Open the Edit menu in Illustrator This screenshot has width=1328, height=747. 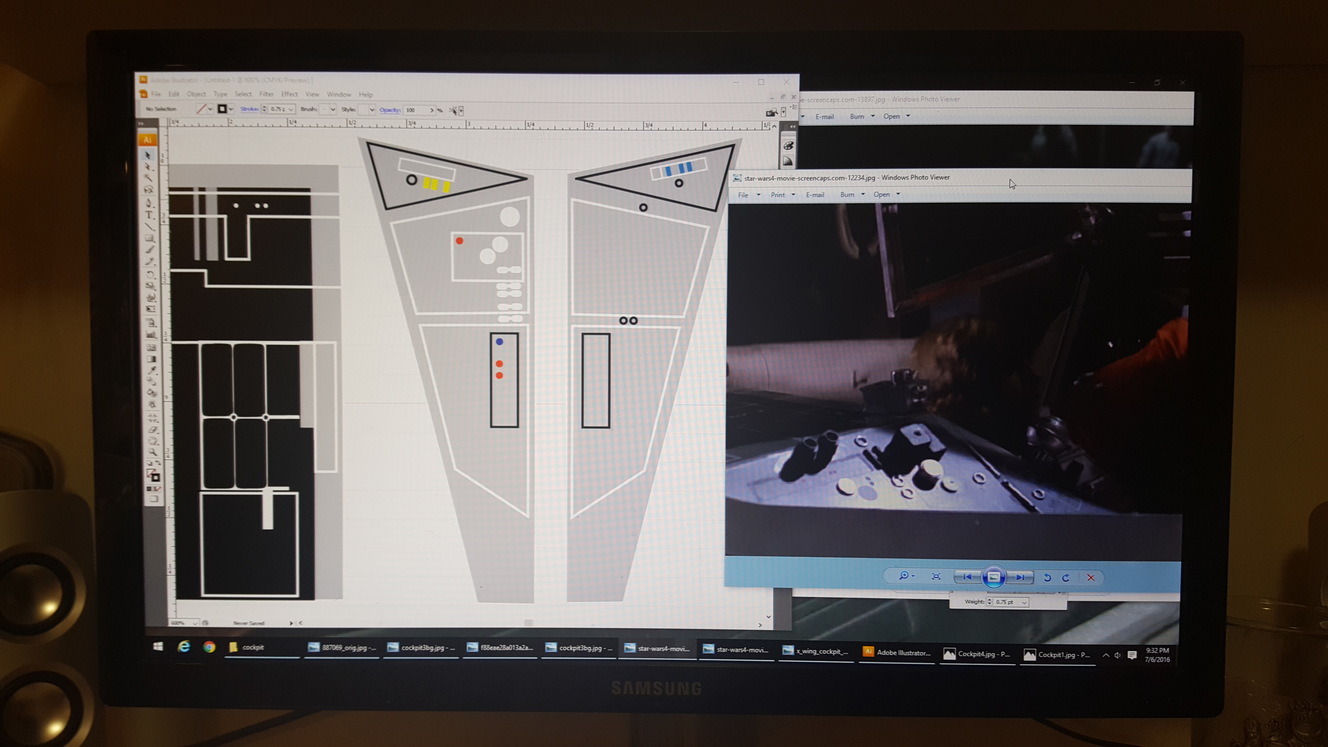(174, 94)
